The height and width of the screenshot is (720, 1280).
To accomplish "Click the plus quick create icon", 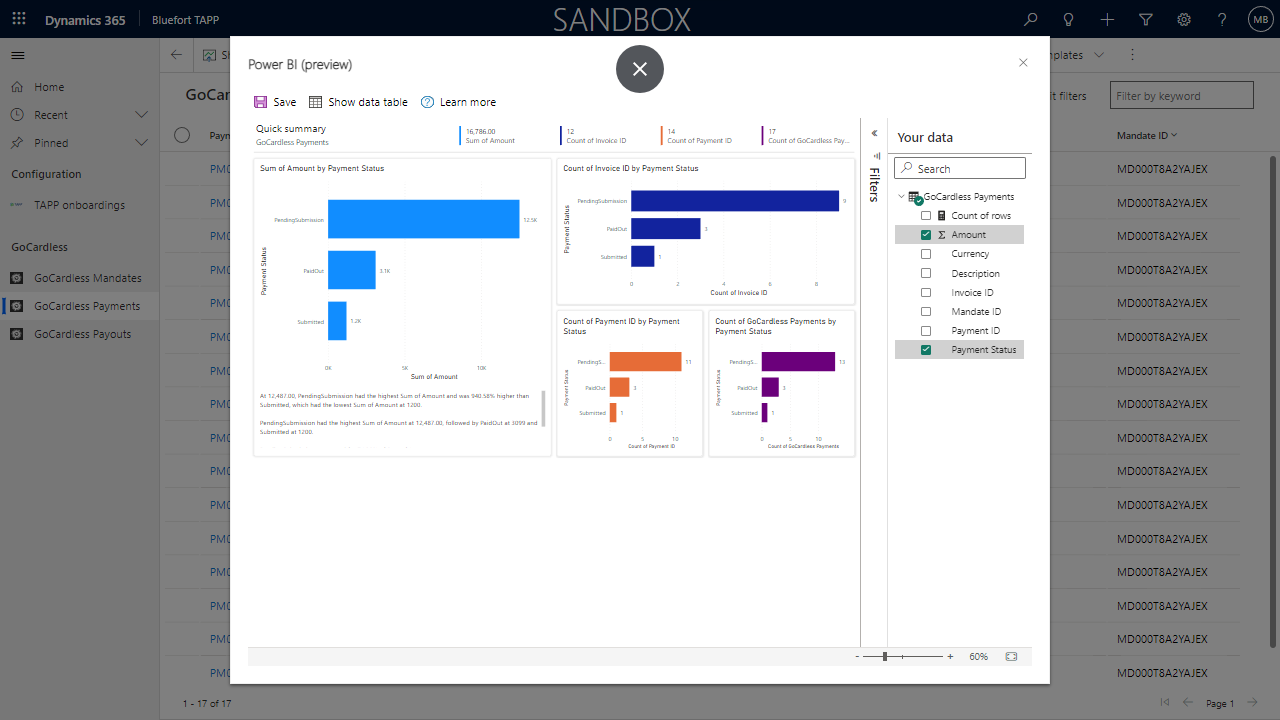I will (x=1107, y=19).
